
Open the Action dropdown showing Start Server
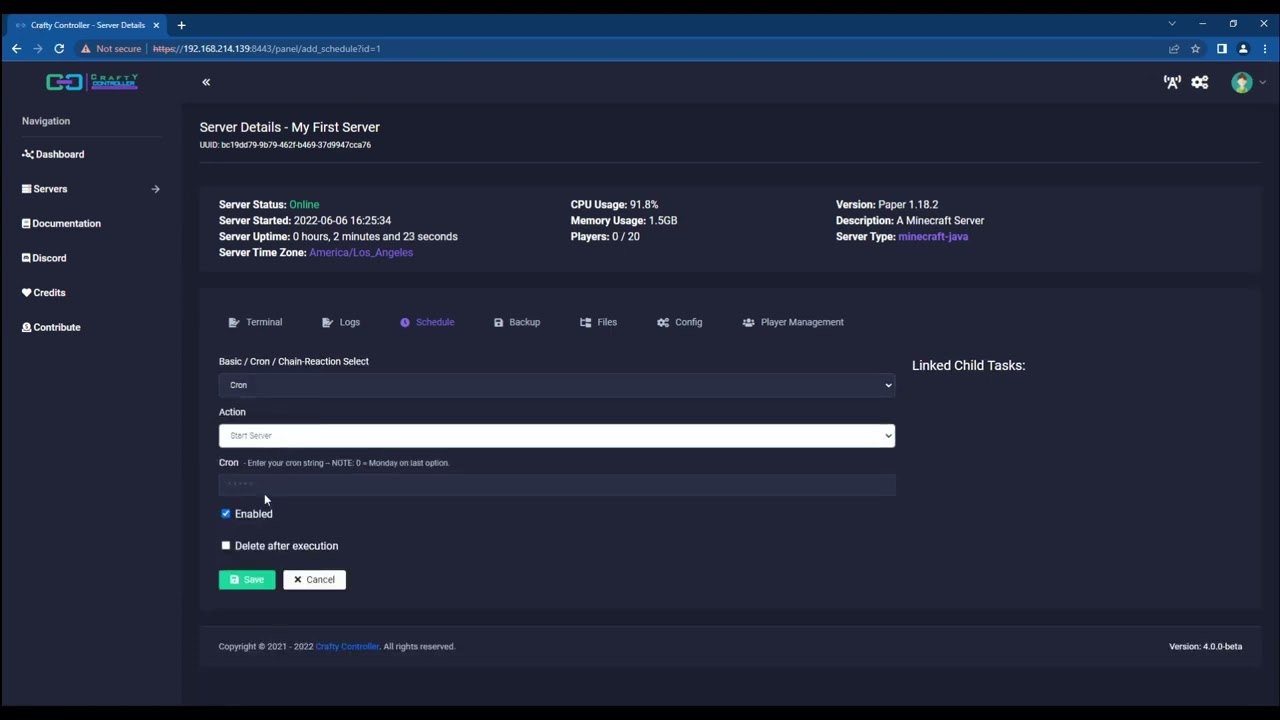tap(557, 436)
